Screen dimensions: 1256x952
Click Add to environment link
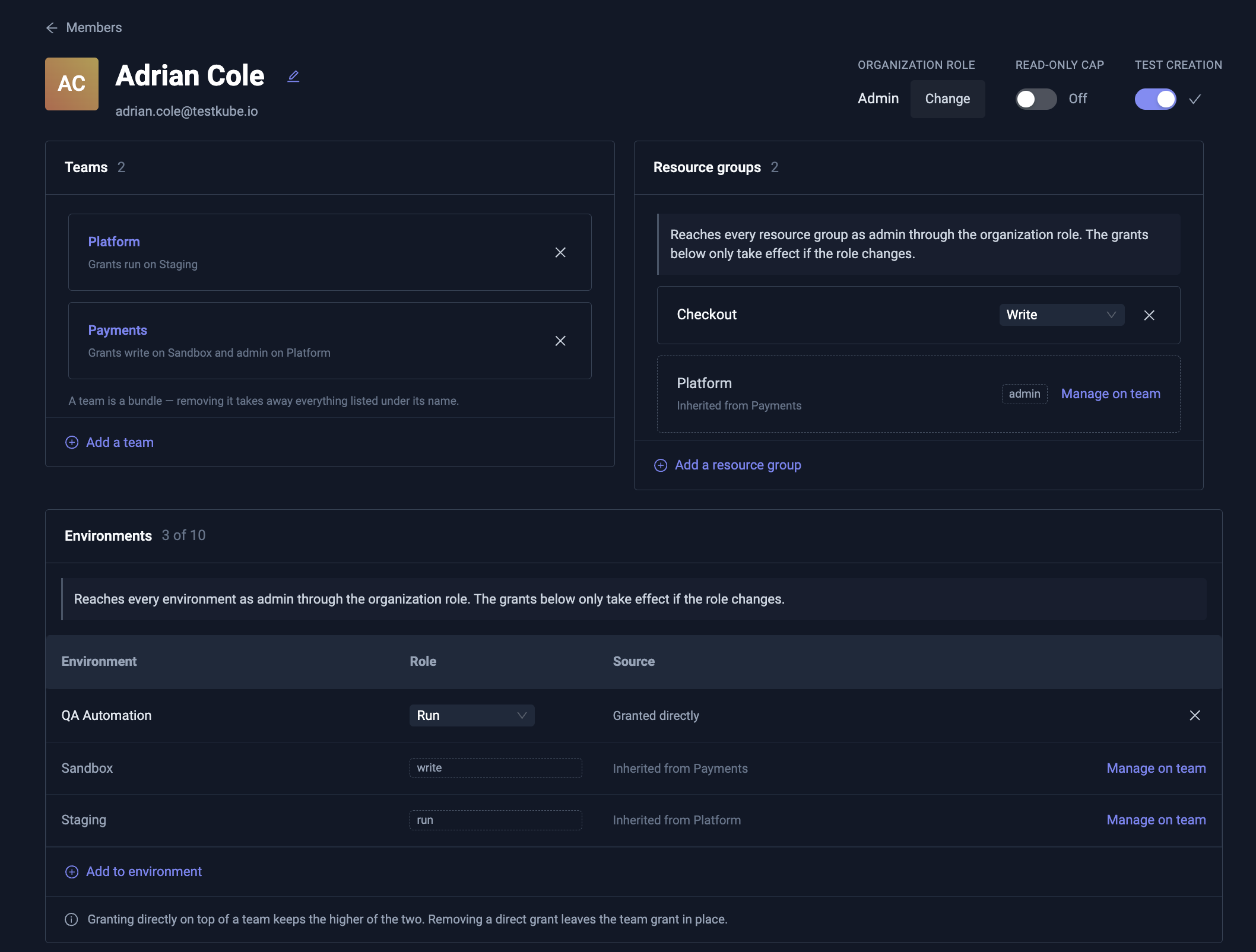[x=144, y=871]
